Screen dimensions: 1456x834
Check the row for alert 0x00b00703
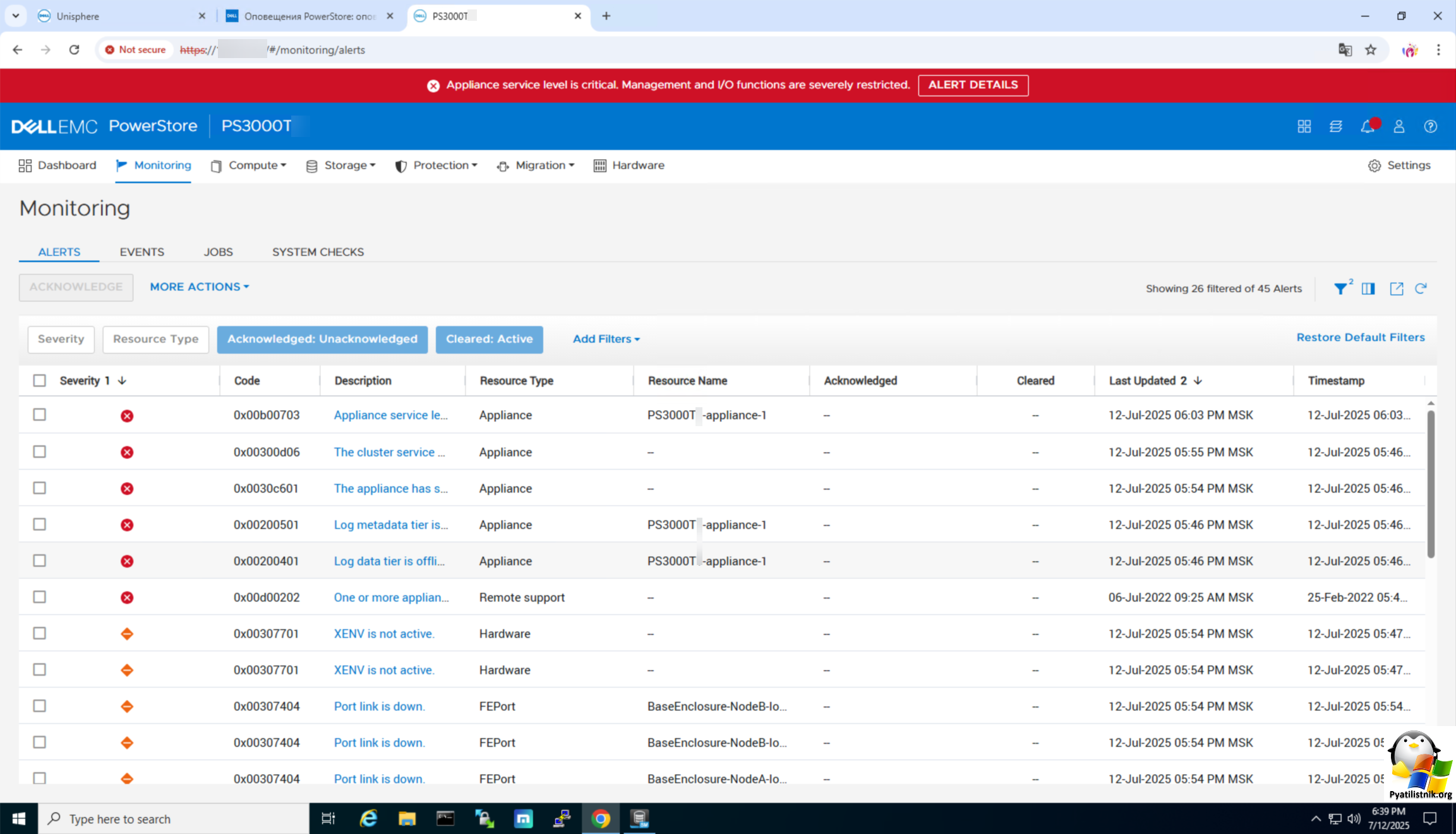(x=40, y=415)
